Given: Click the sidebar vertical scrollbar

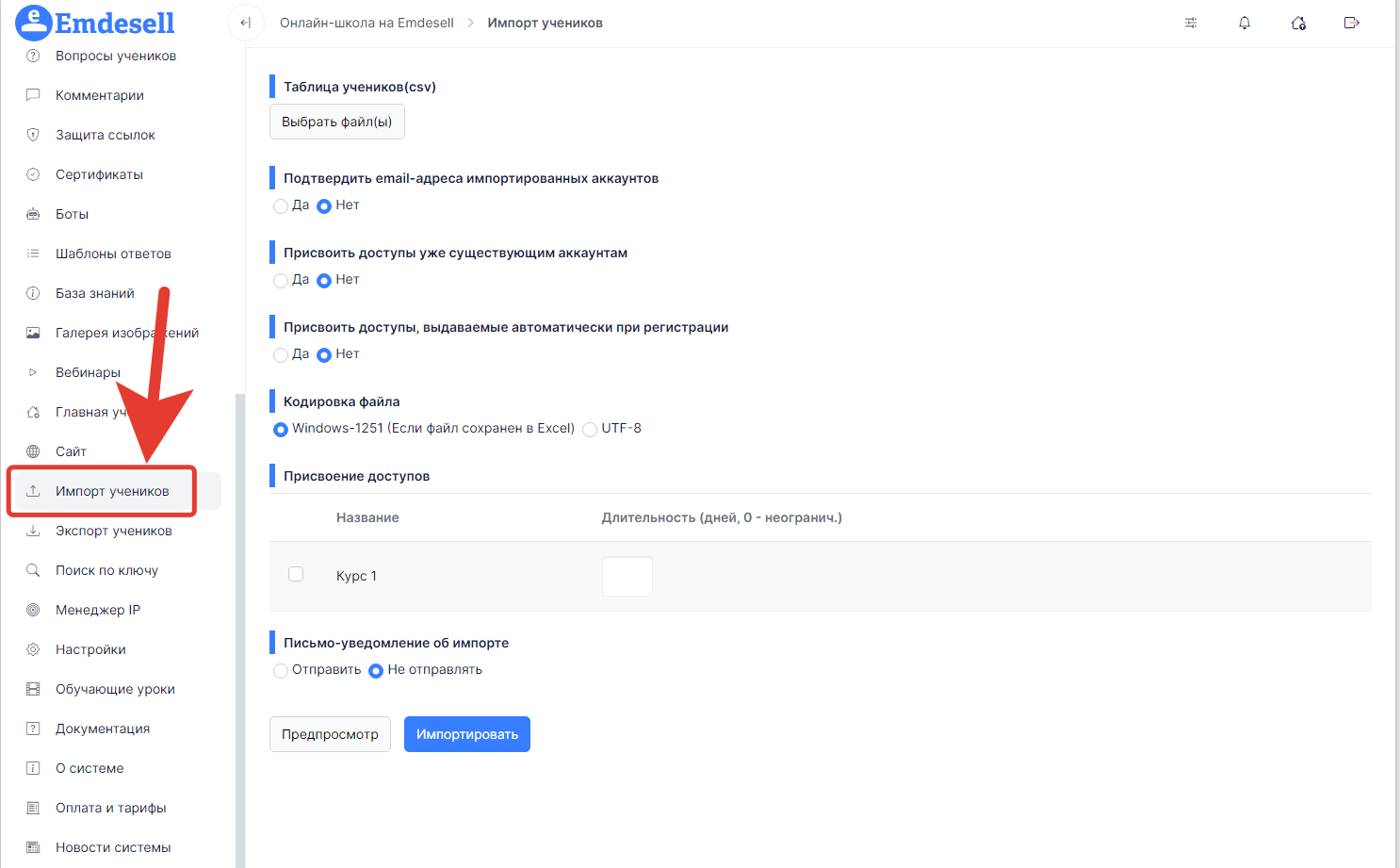Looking at the screenshot, I should coord(239,630).
